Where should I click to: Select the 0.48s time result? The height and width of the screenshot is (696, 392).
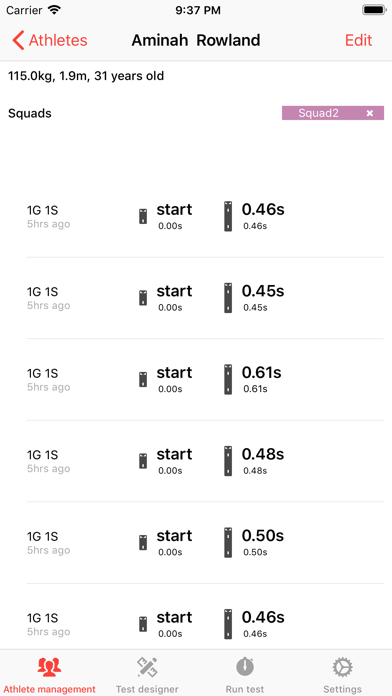pyautogui.click(x=262, y=454)
